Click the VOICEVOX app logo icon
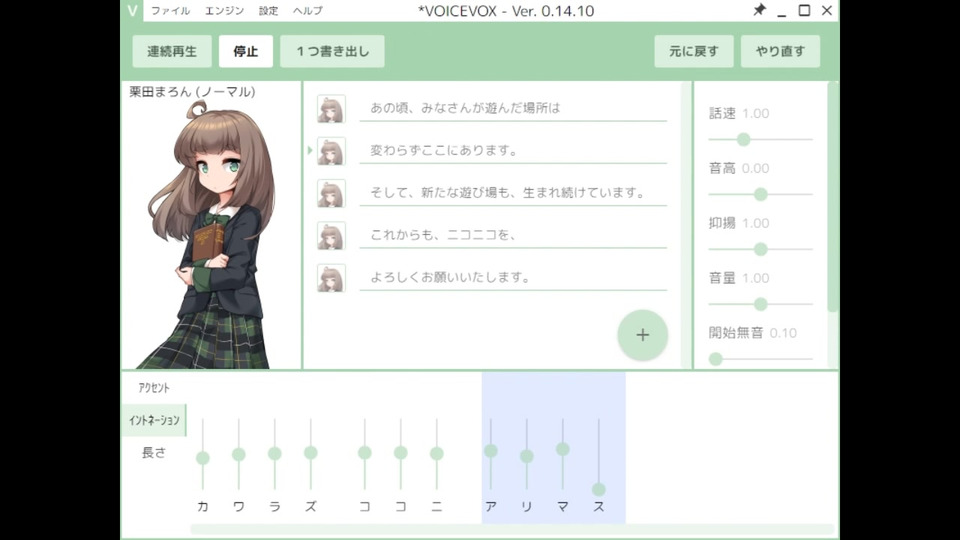Image resolution: width=960 pixels, height=540 pixels. point(132,10)
